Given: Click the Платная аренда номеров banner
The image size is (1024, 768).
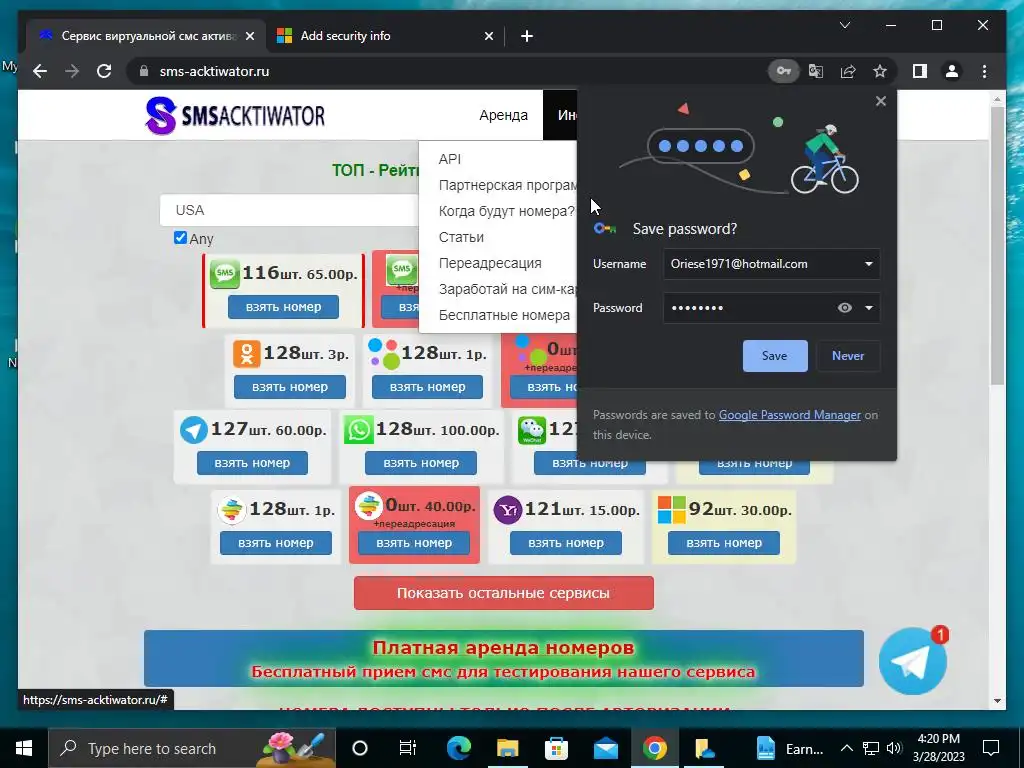Looking at the screenshot, I should pos(504,658).
